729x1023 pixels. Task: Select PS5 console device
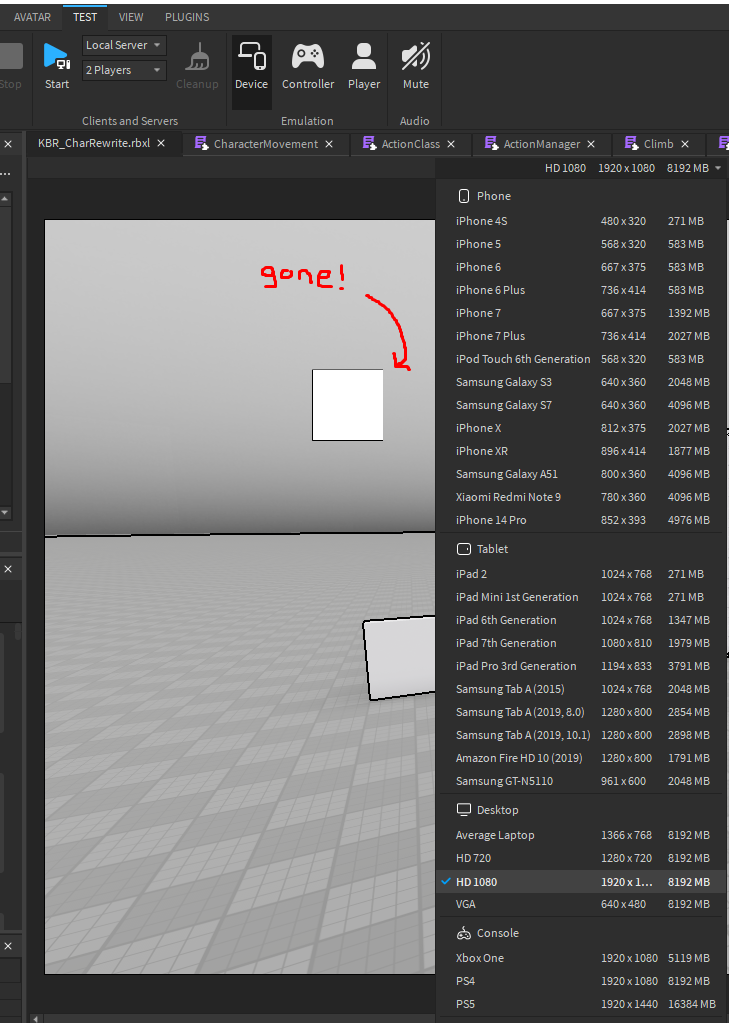tap(582, 1003)
